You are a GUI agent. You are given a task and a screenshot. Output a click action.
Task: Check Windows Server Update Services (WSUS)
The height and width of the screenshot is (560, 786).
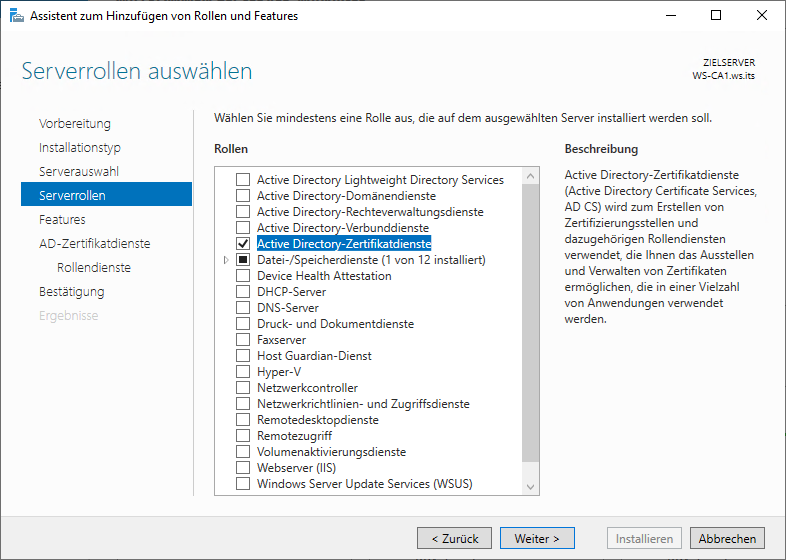pos(243,484)
